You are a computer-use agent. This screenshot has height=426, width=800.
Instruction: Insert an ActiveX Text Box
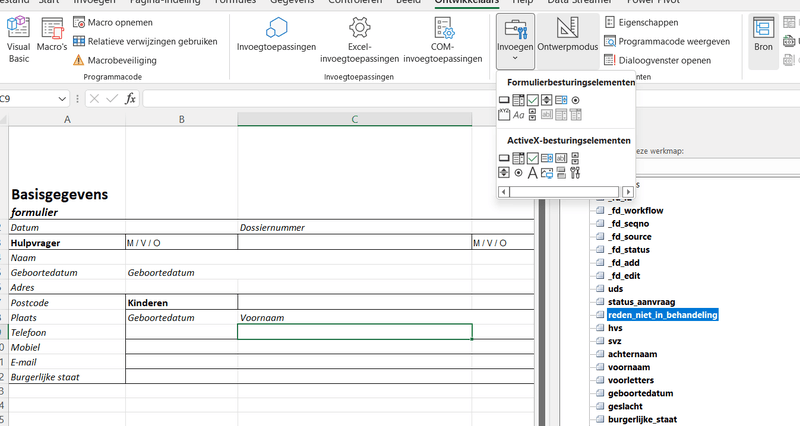coord(561,158)
